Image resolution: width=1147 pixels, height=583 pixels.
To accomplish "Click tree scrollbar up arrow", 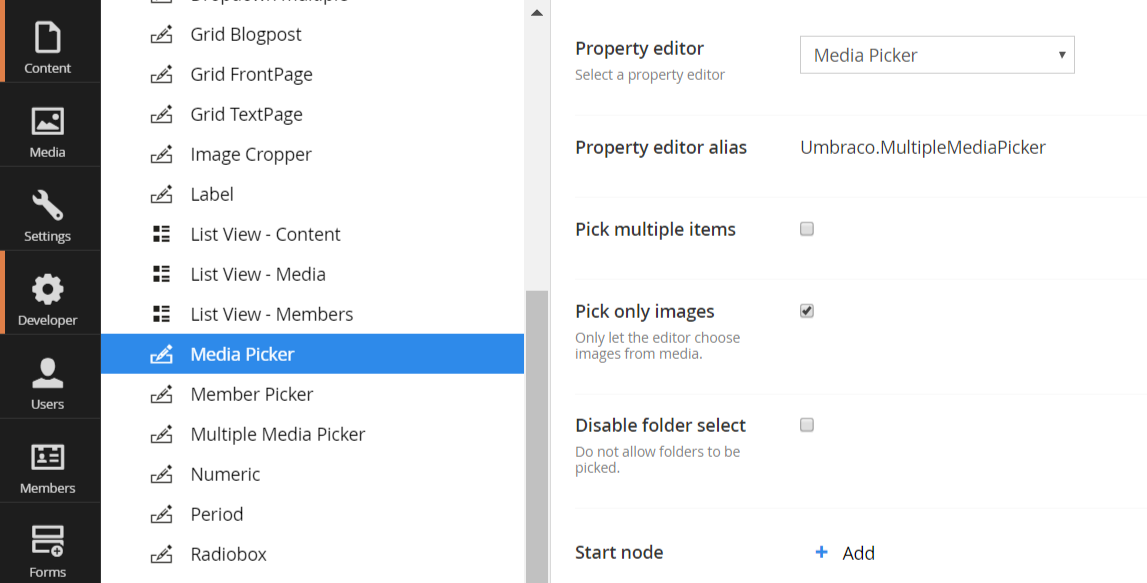I will point(537,12).
